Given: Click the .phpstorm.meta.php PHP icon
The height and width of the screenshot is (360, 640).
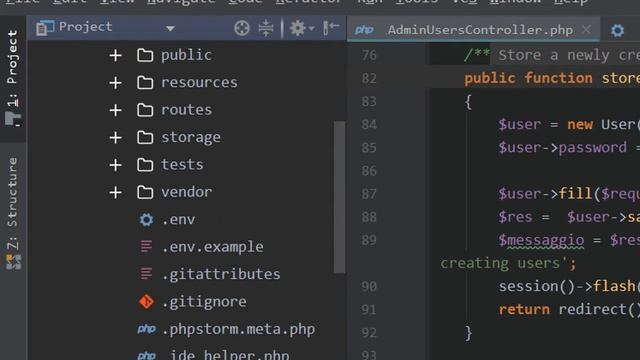Looking at the screenshot, I should coord(147,329).
